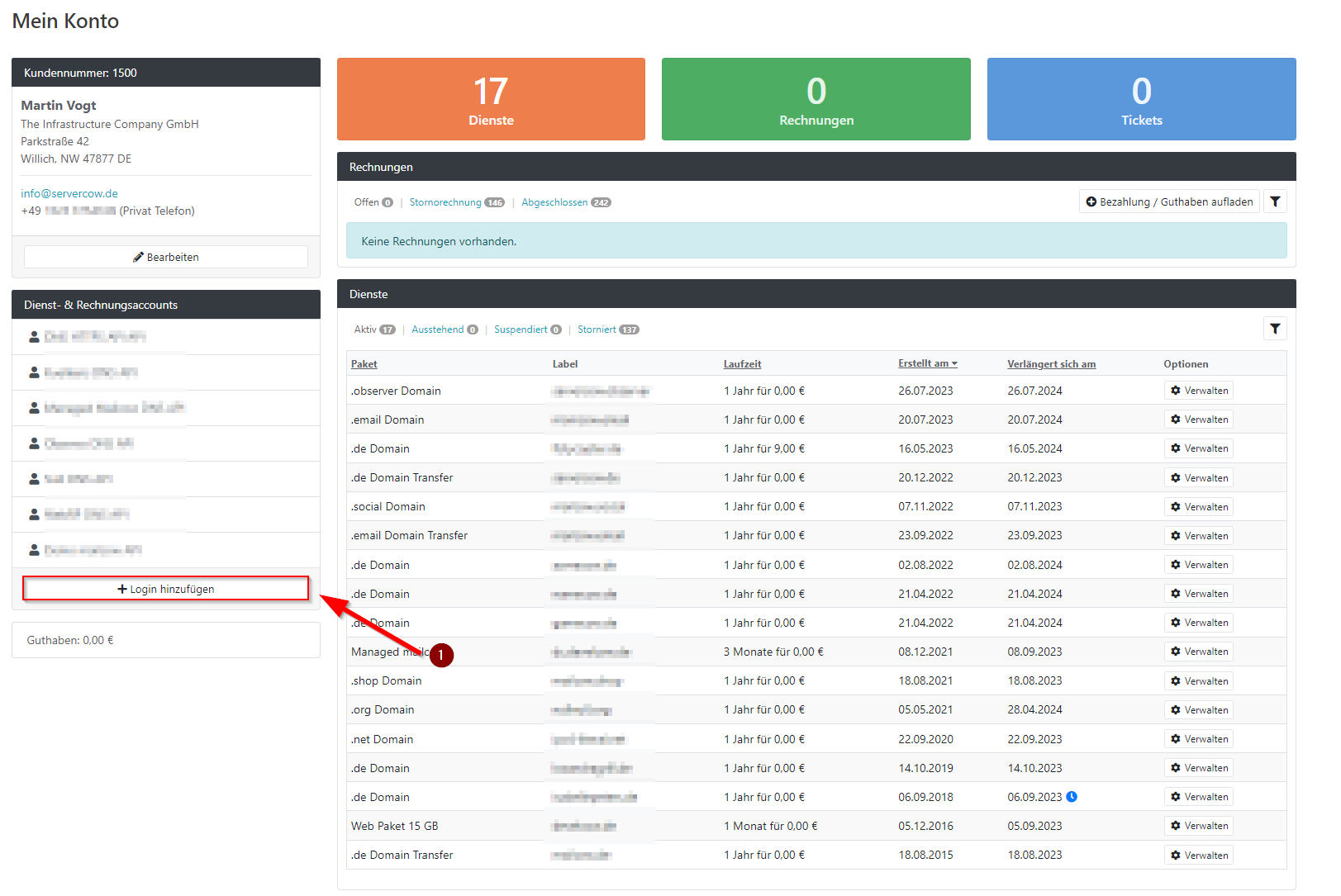Click the '3 Monate für 0,00 €' cell
1341x896 pixels.
773,652
